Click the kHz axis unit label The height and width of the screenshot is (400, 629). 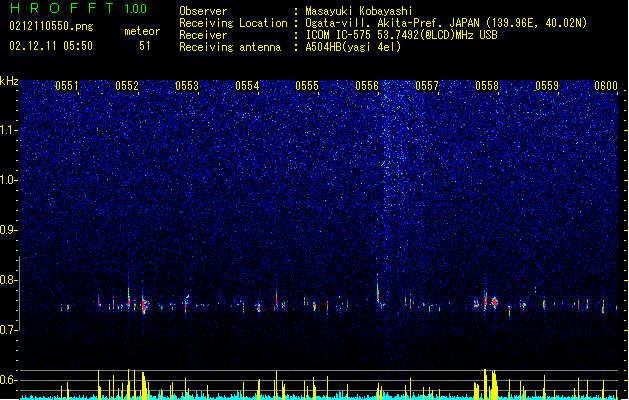point(9,81)
